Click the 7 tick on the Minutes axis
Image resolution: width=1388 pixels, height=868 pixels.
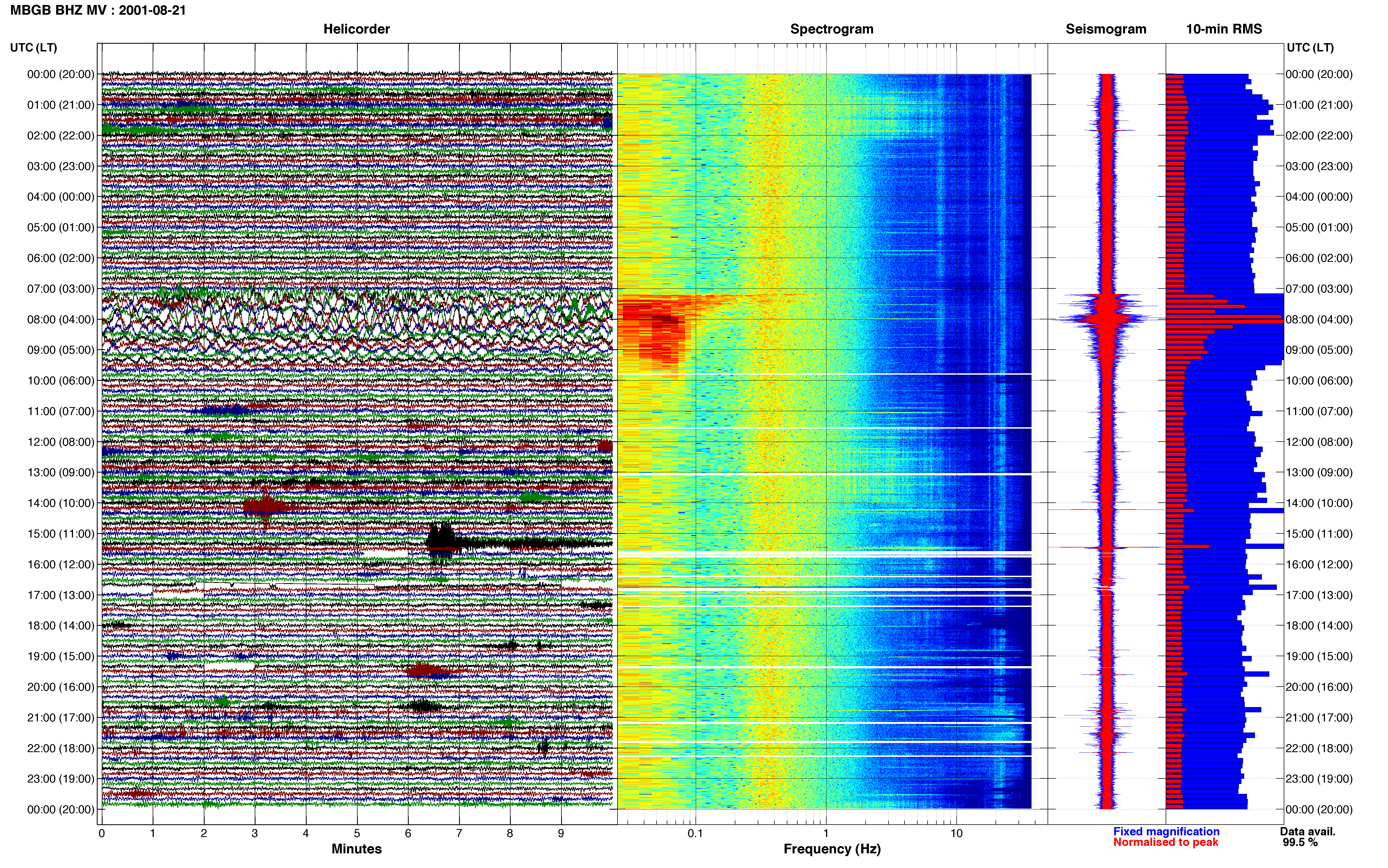[x=459, y=833]
